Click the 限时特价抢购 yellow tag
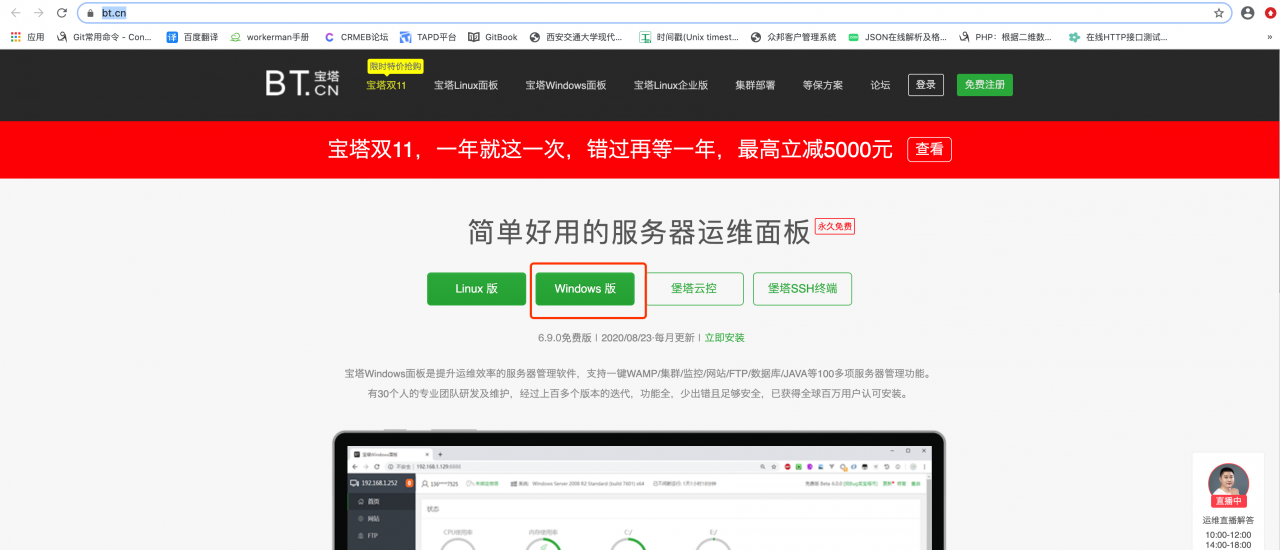 coord(395,66)
